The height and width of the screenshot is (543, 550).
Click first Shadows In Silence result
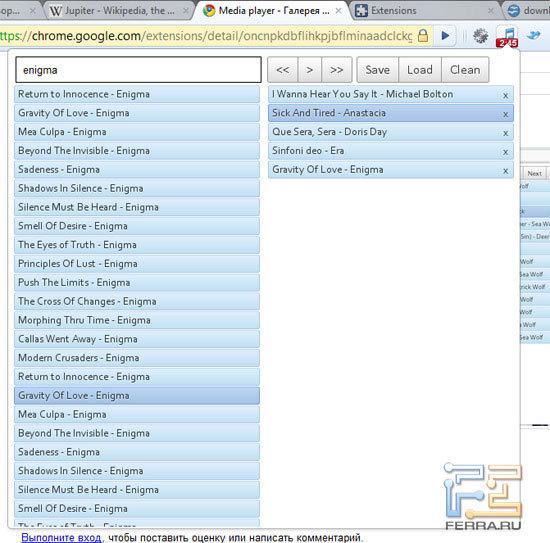pyautogui.click(x=137, y=188)
